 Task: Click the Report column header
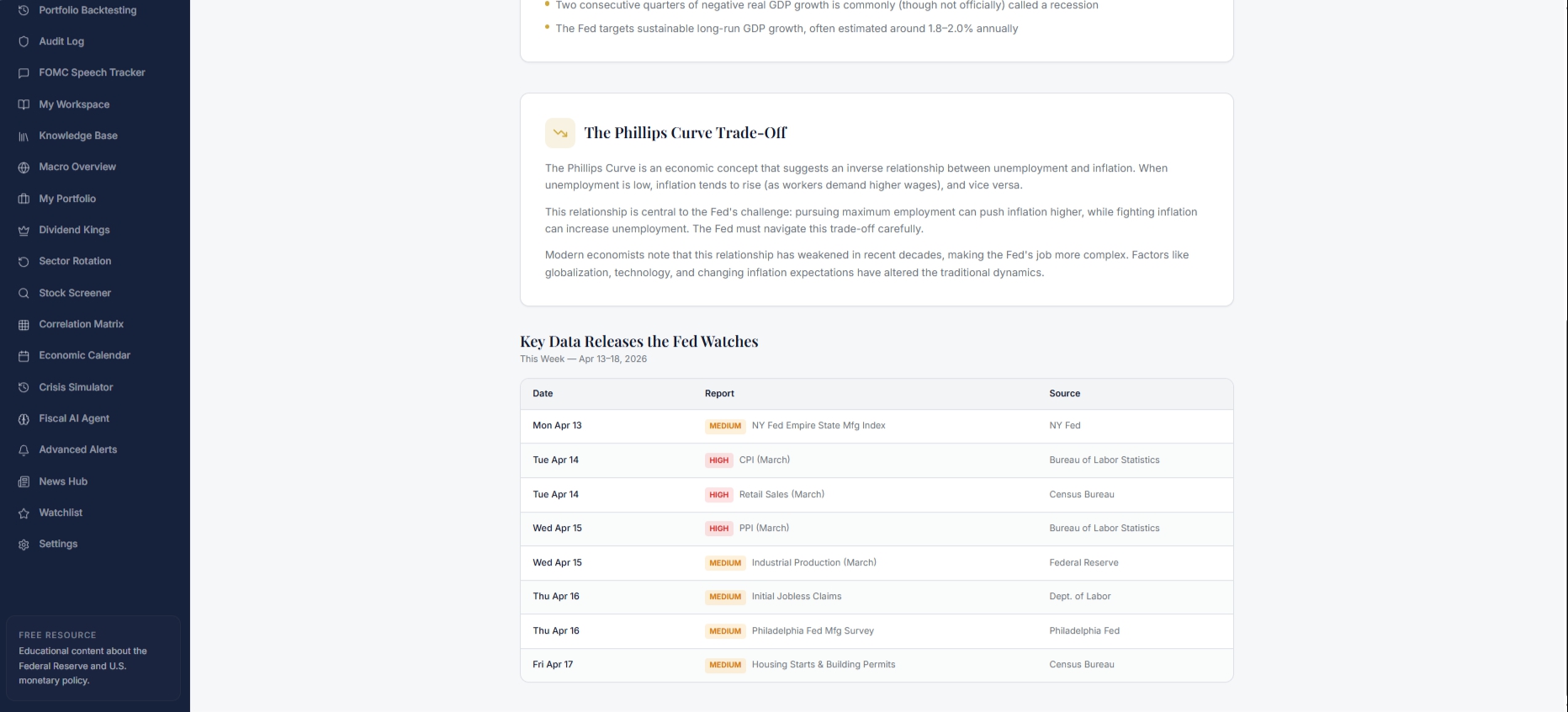click(719, 393)
